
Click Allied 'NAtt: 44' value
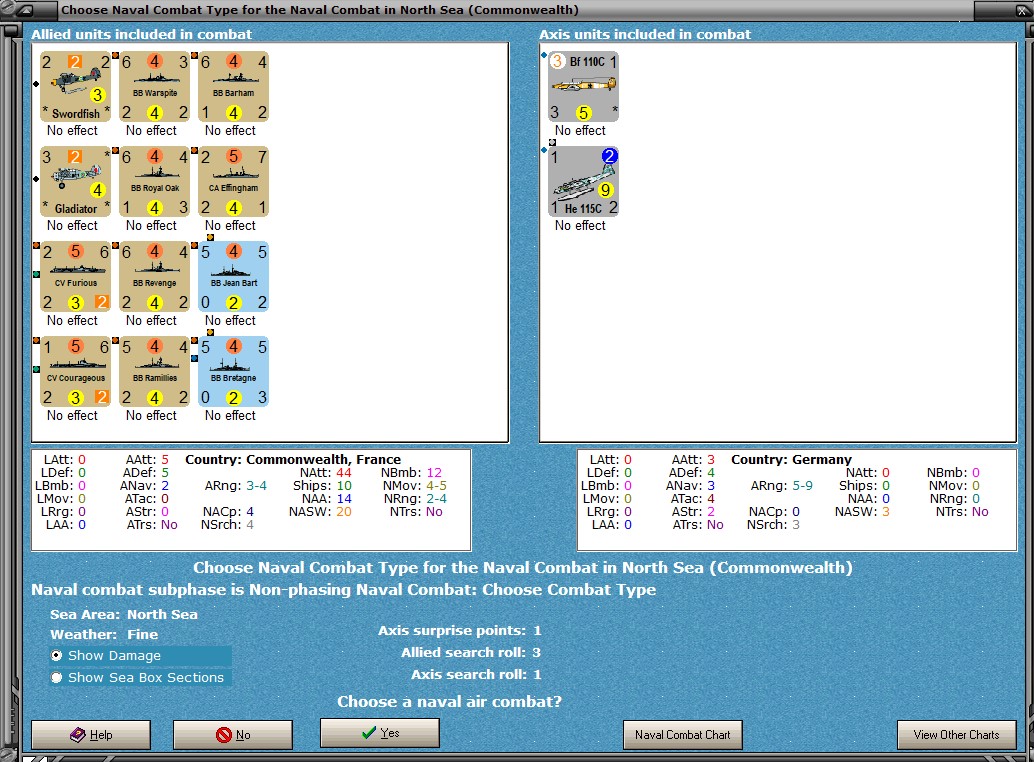(x=325, y=473)
